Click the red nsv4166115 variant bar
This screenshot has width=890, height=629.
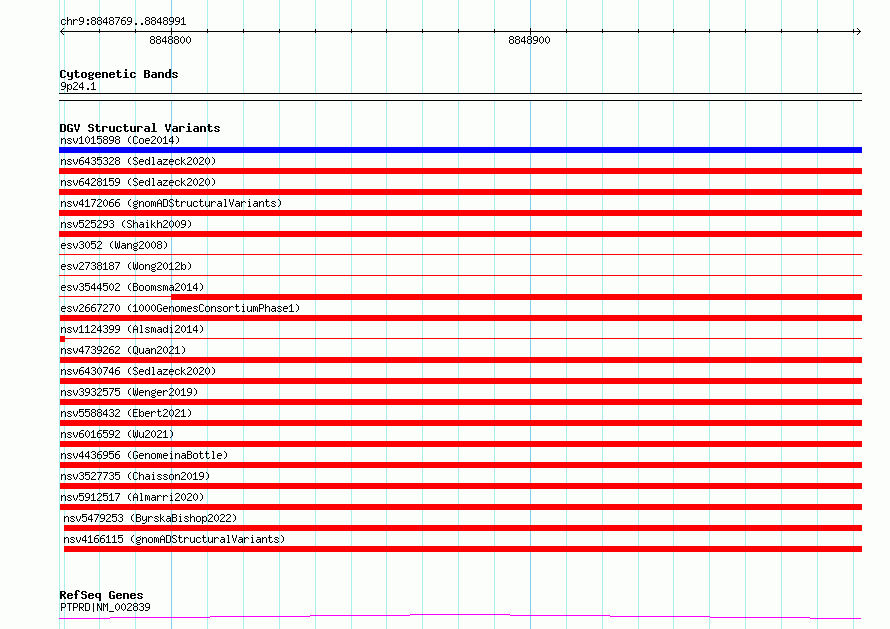click(x=463, y=549)
